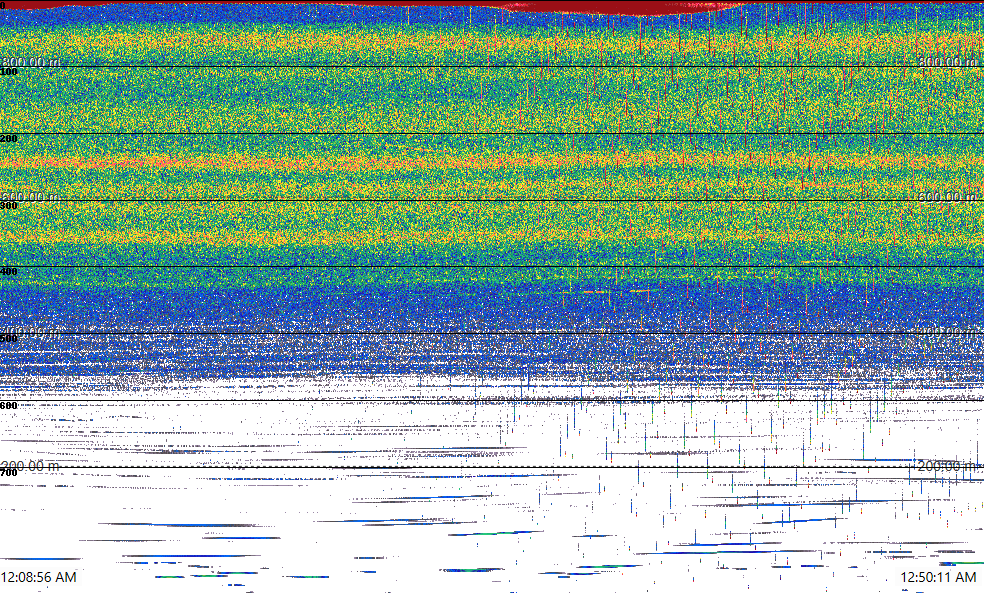Select the left 800.00 m range label
Image resolution: width=984 pixels, height=594 pixels.
pos(31,61)
